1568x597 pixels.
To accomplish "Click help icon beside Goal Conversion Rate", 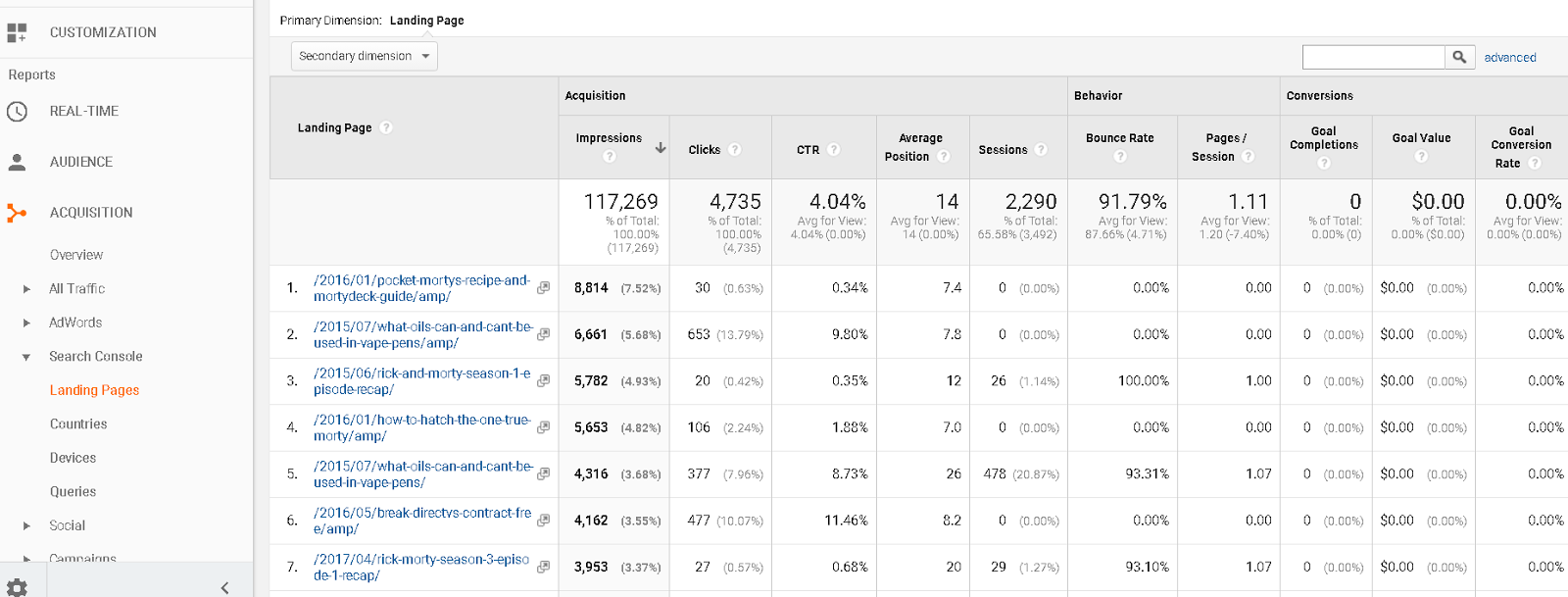I will [1536, 163].
